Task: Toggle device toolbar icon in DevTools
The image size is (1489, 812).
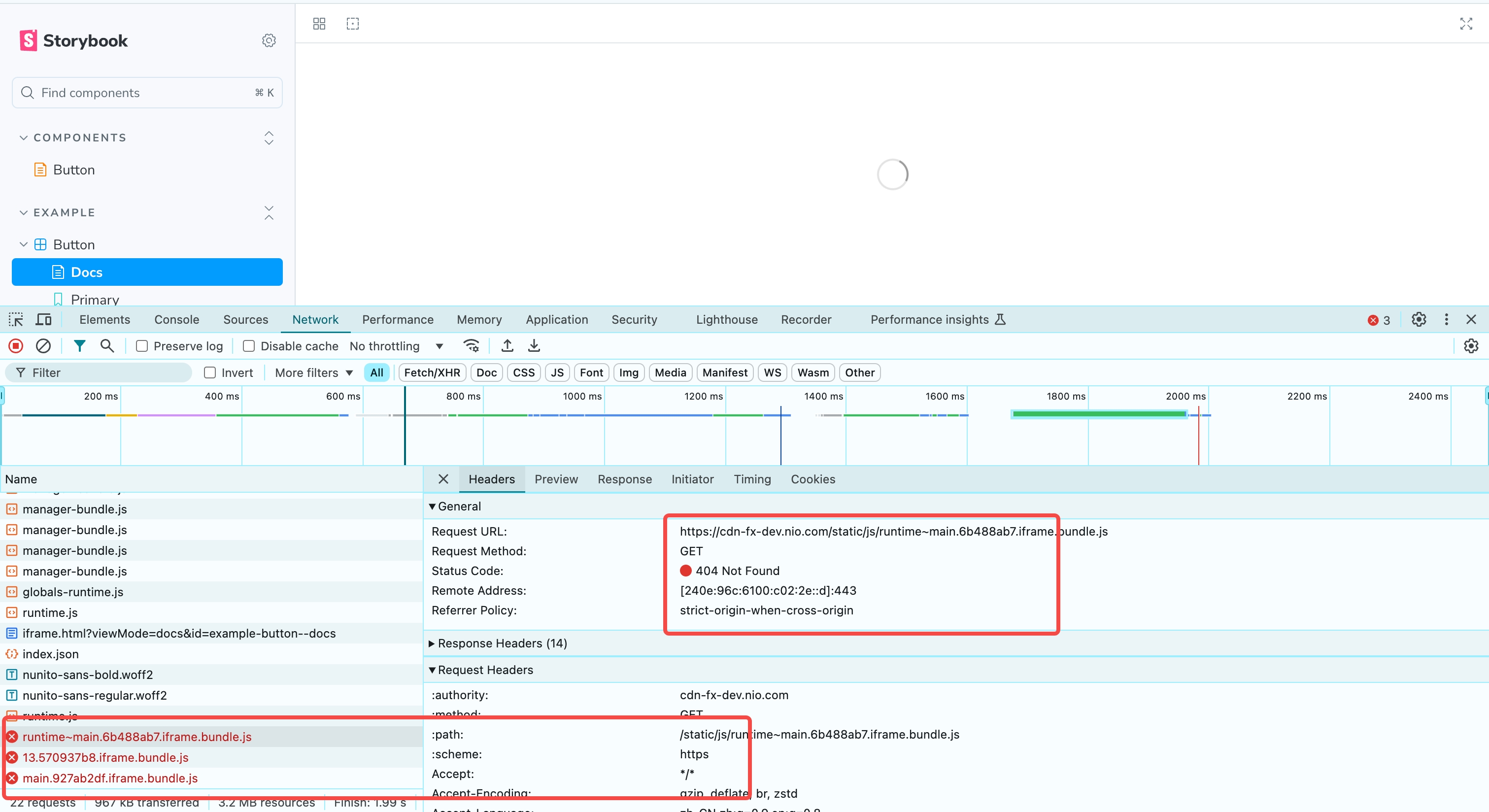Action: (43, 320)
